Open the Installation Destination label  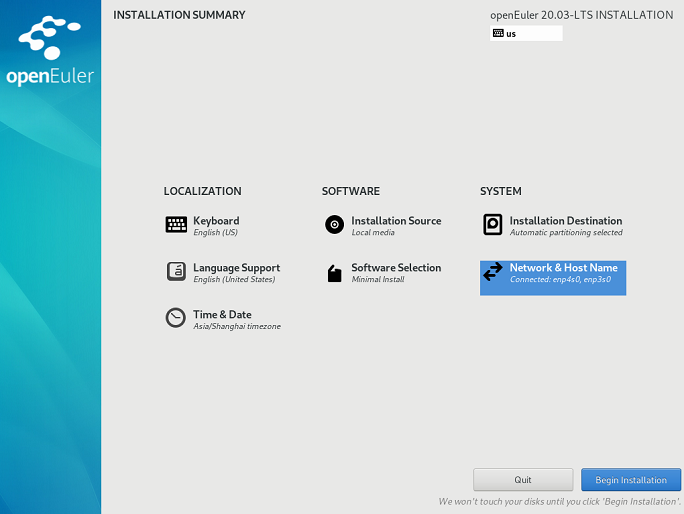tap(565, 221)
